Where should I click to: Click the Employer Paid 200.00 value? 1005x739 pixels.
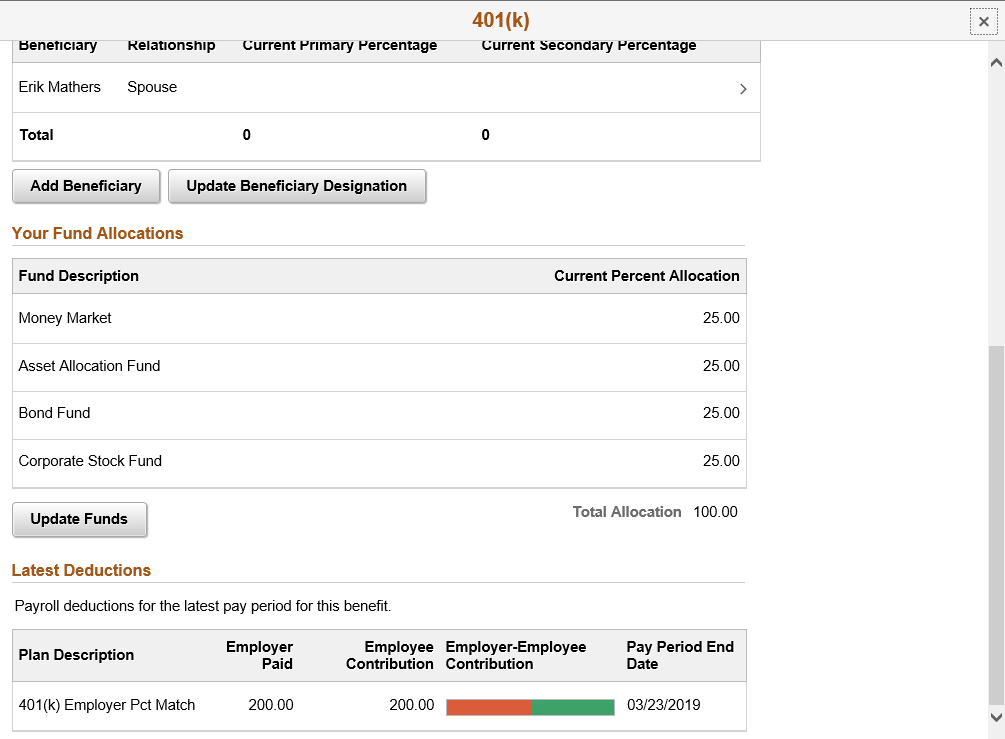tap(271, 706)
